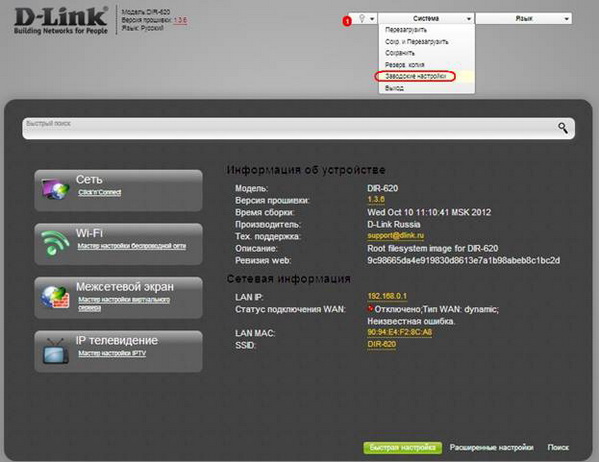Select Выход to log out
The height and width of the screenshot is (462, 599).
click(x=394, y=88)
